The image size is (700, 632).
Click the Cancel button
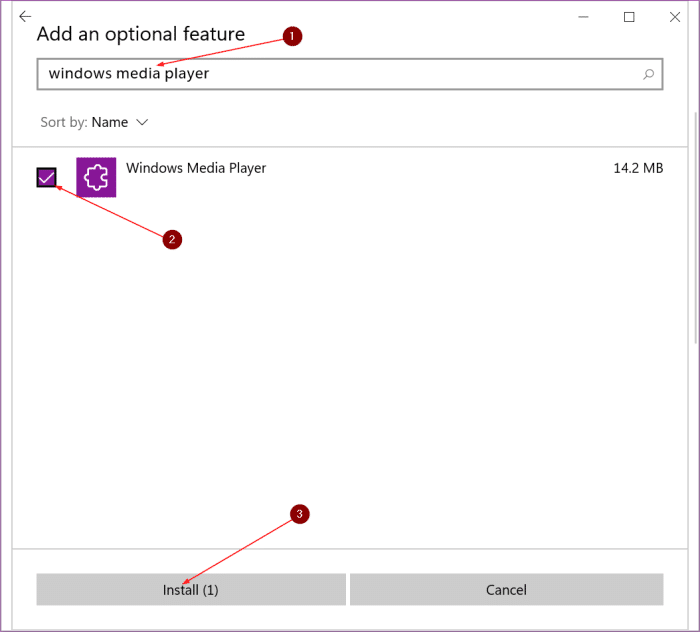coord(507,590)
